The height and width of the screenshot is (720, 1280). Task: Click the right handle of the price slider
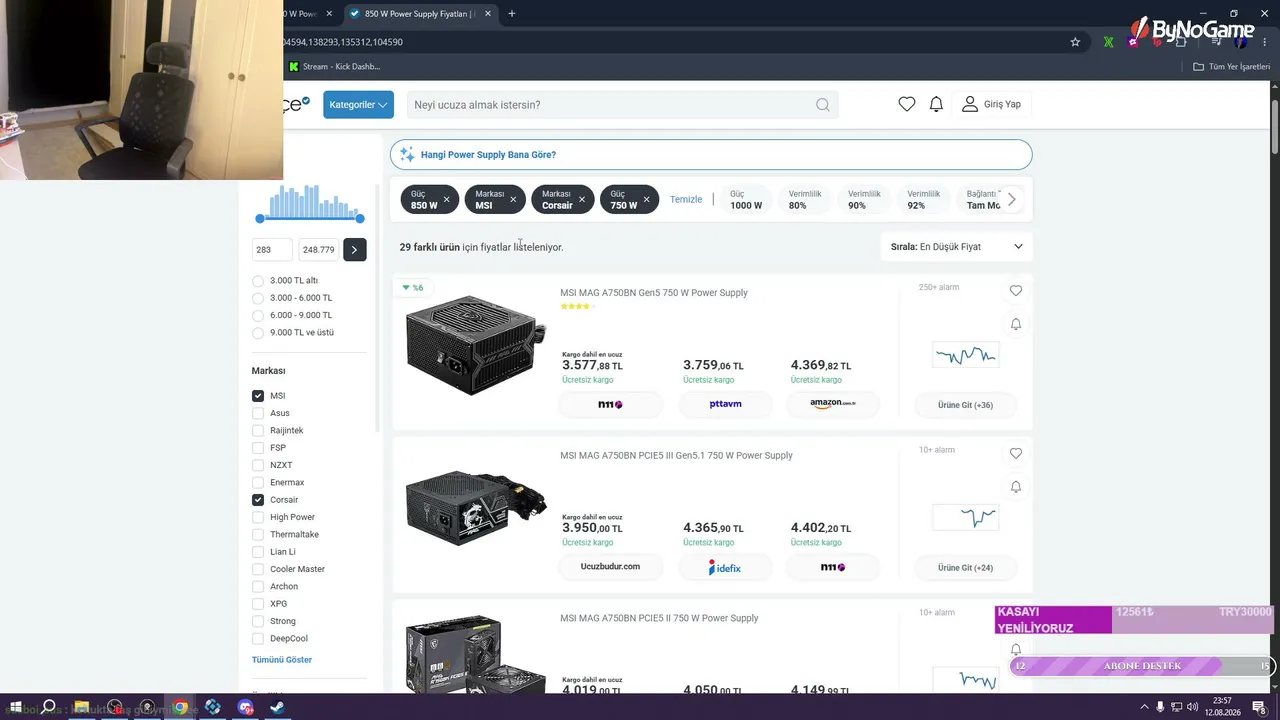click(360, 218)
